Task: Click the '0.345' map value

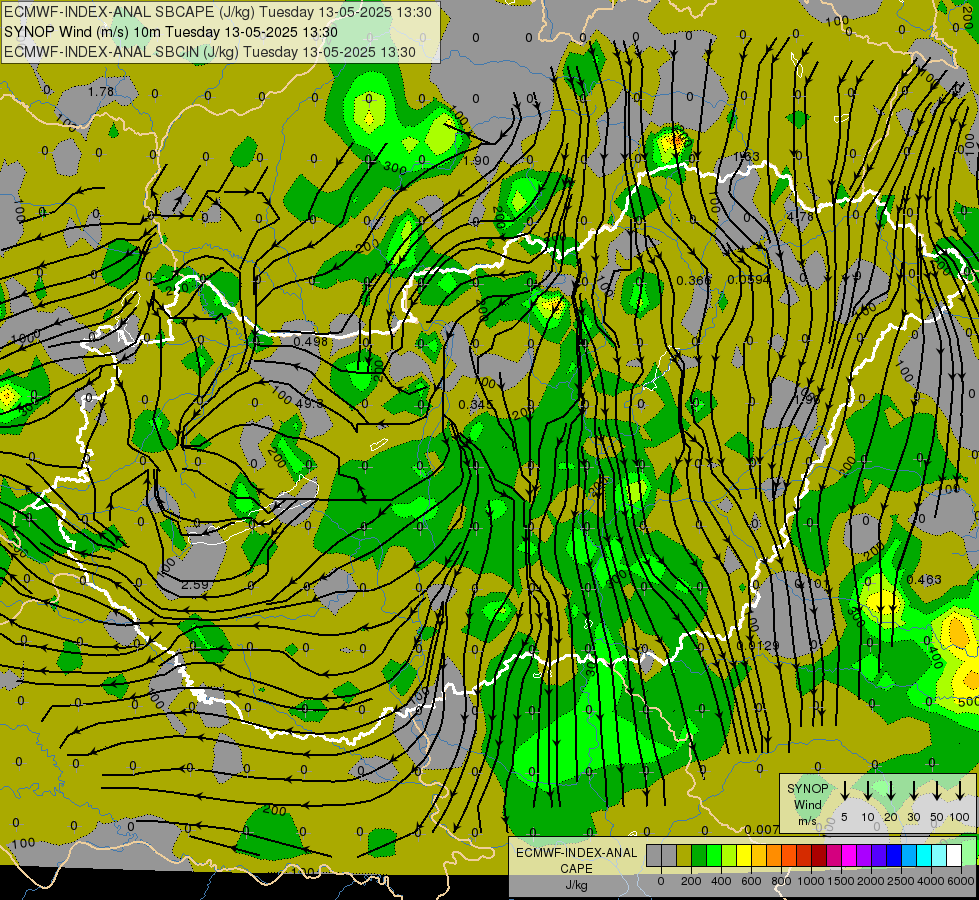Action: (x=476, y=405)
